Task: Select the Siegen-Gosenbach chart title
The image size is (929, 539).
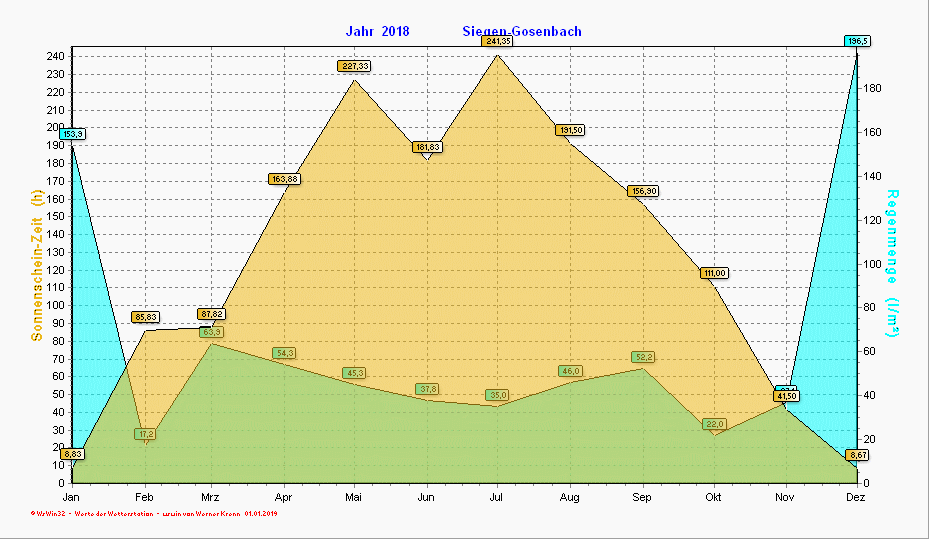Action: point(521,31)
